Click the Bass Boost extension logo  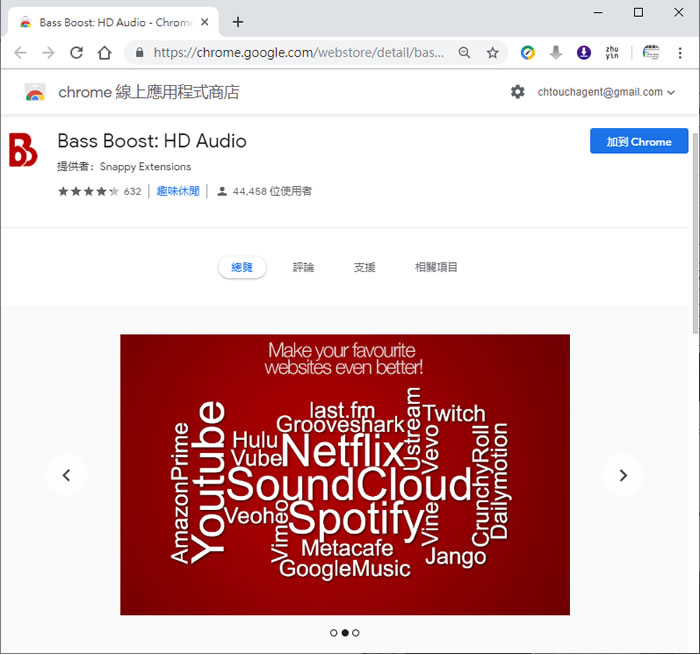coord(23,150)
